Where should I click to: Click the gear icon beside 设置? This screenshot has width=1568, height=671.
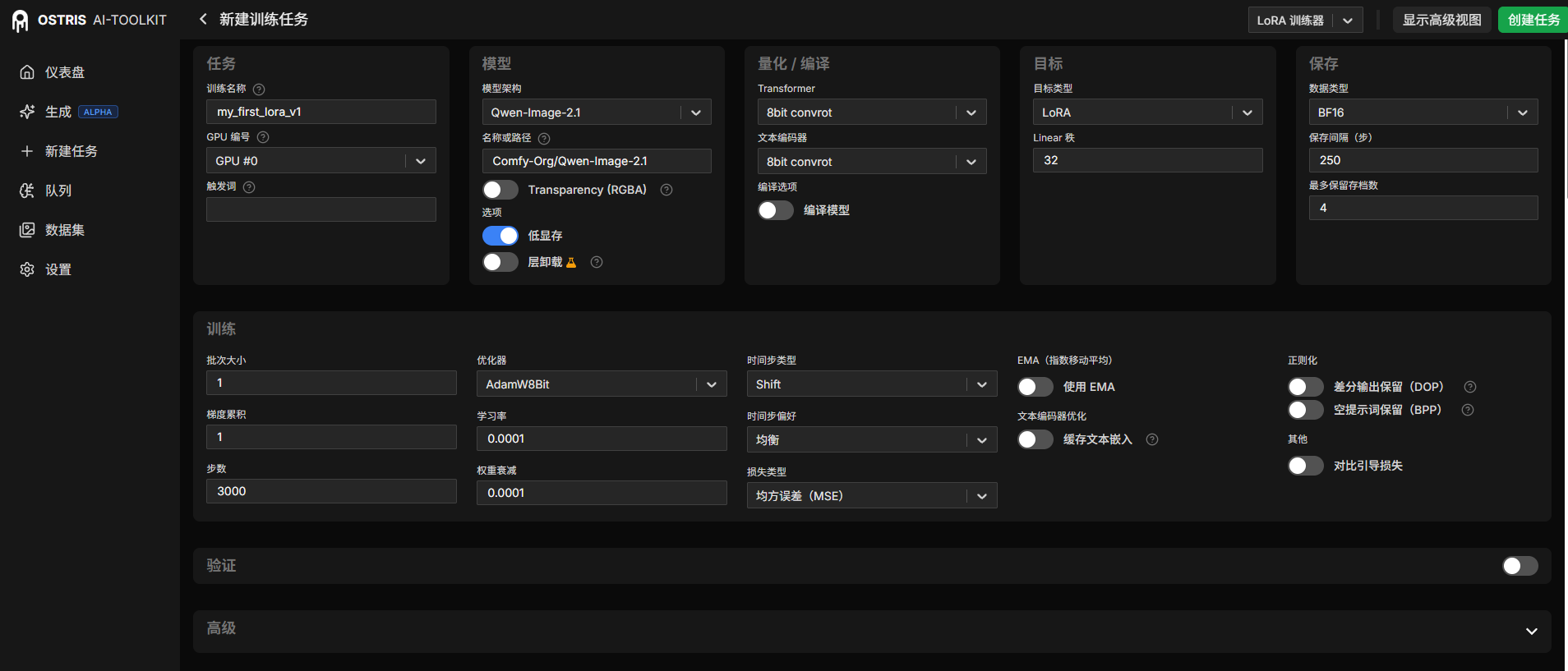[x=27, y=269]
